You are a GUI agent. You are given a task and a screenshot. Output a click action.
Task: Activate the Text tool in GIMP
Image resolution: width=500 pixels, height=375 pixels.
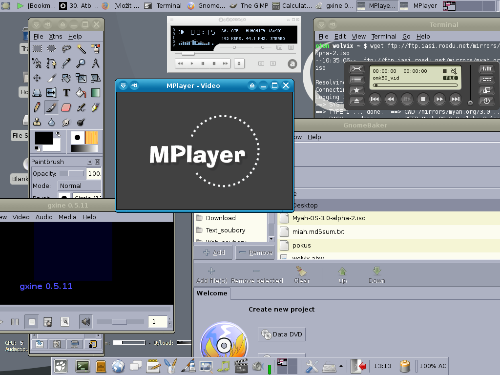tap(66, 93)
